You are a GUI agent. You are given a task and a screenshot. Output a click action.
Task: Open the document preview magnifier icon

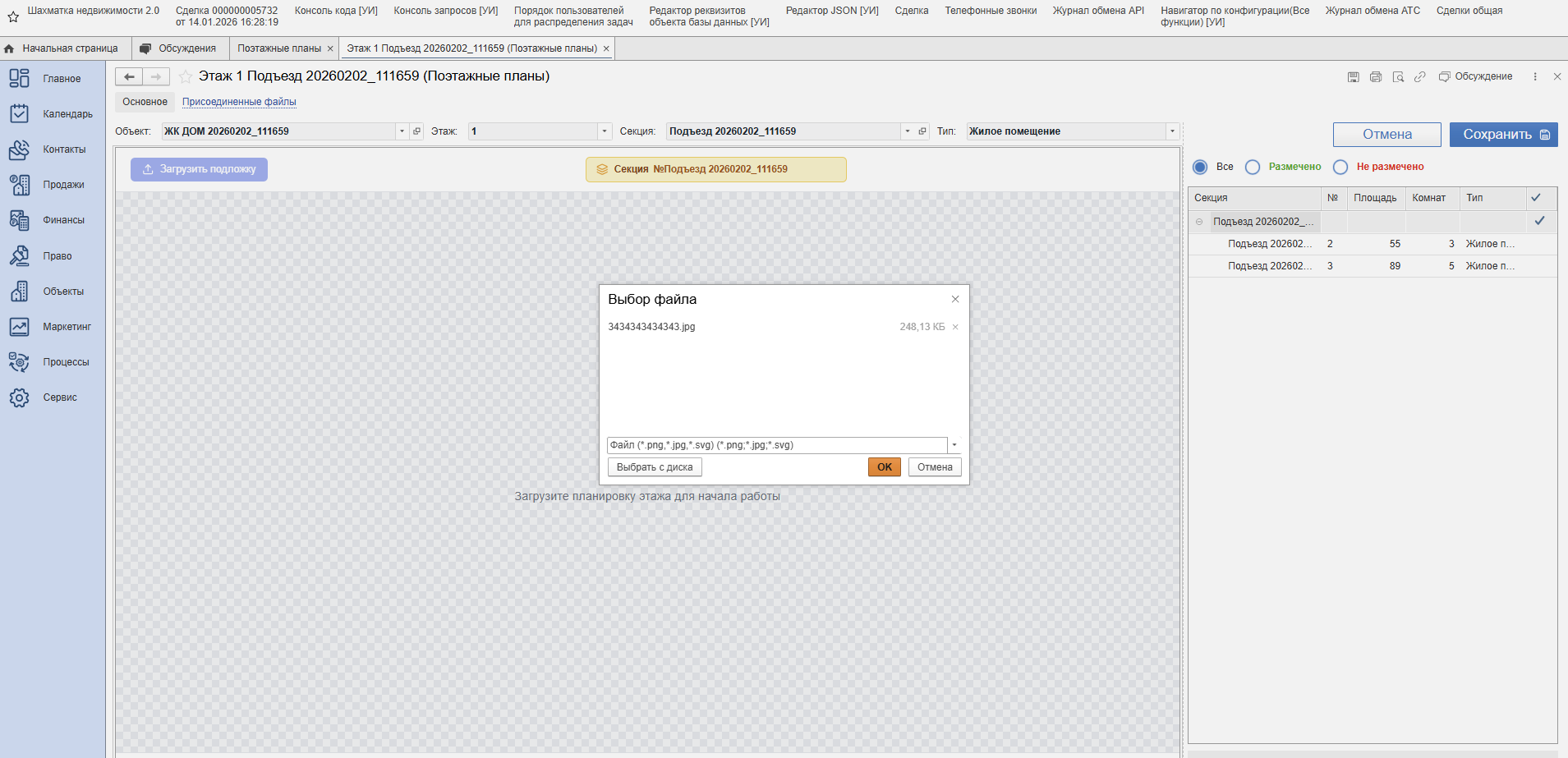point(1397,77)
